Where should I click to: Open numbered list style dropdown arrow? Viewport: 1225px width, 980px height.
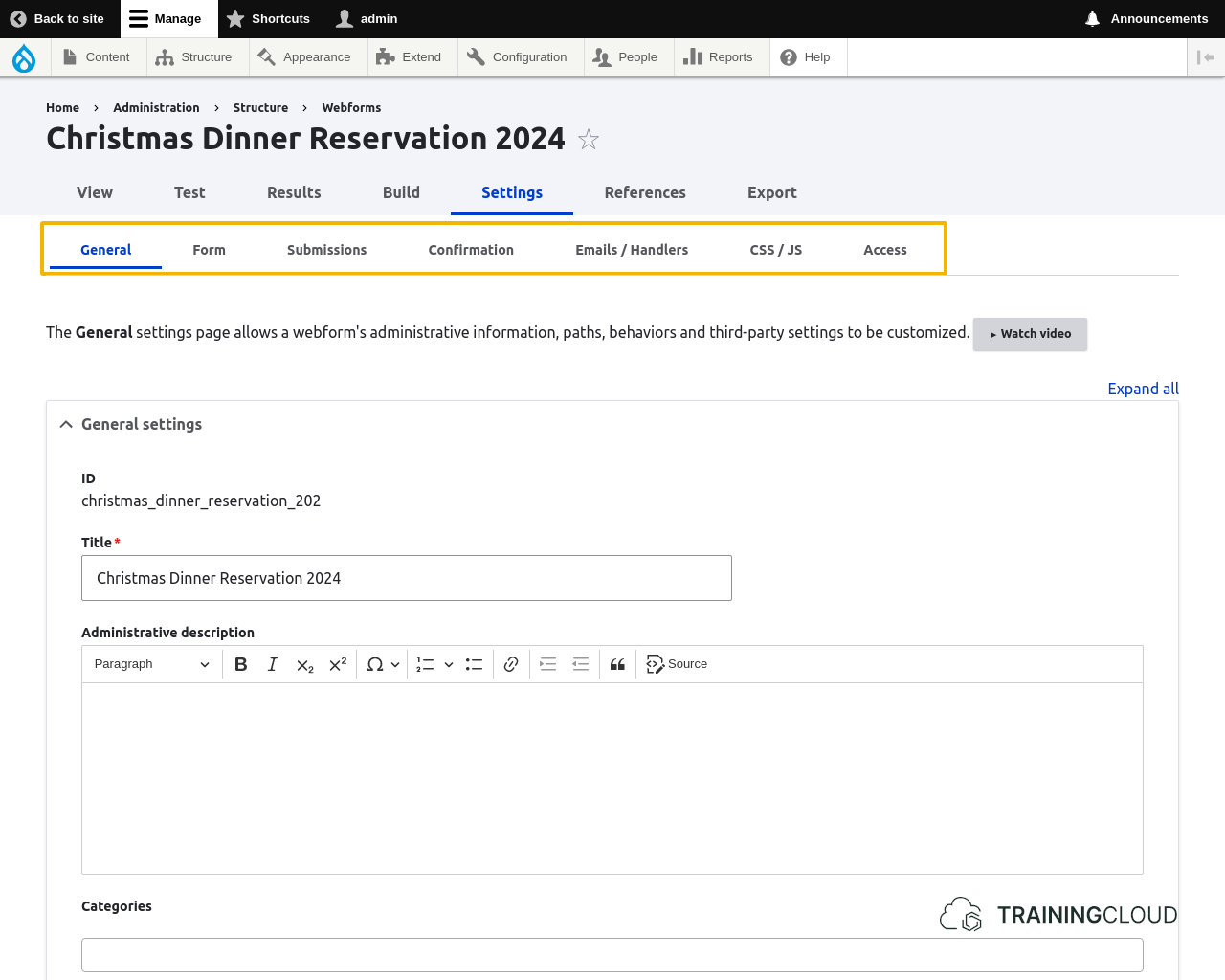449,664
